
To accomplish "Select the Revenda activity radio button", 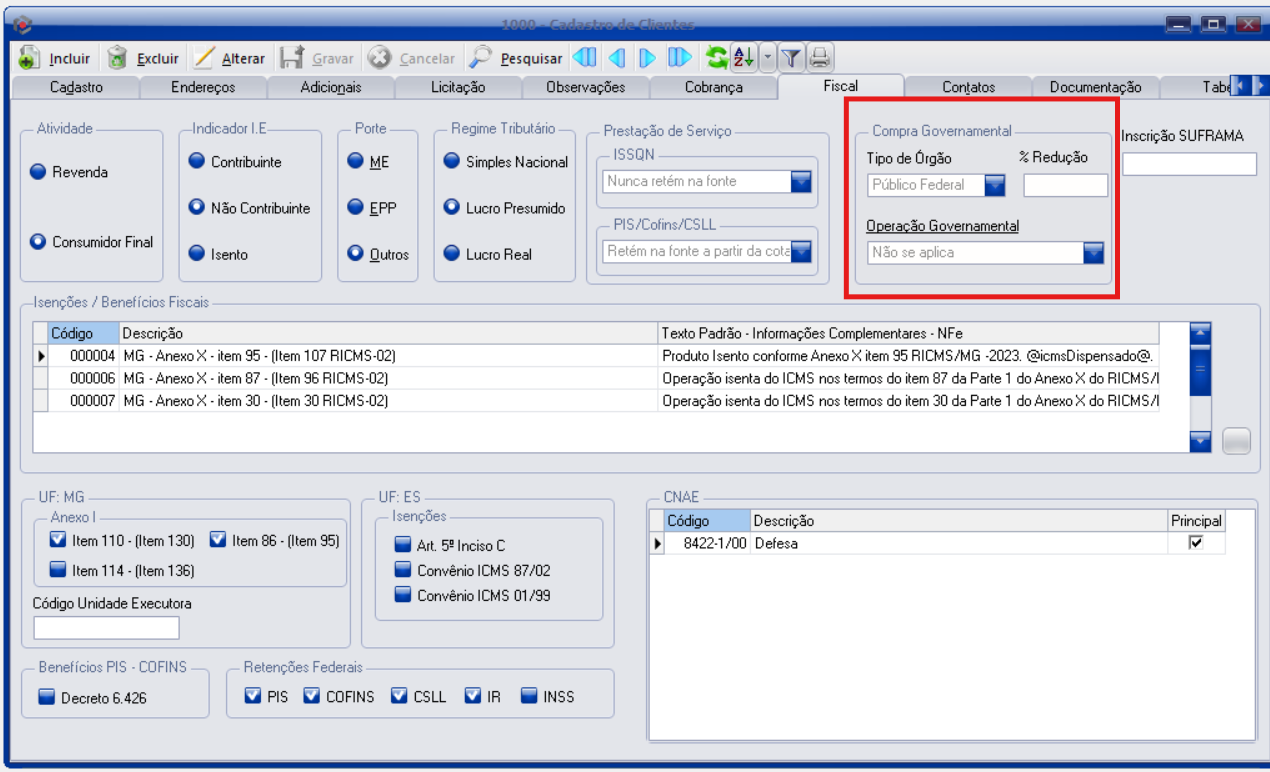I will point(38,172).
